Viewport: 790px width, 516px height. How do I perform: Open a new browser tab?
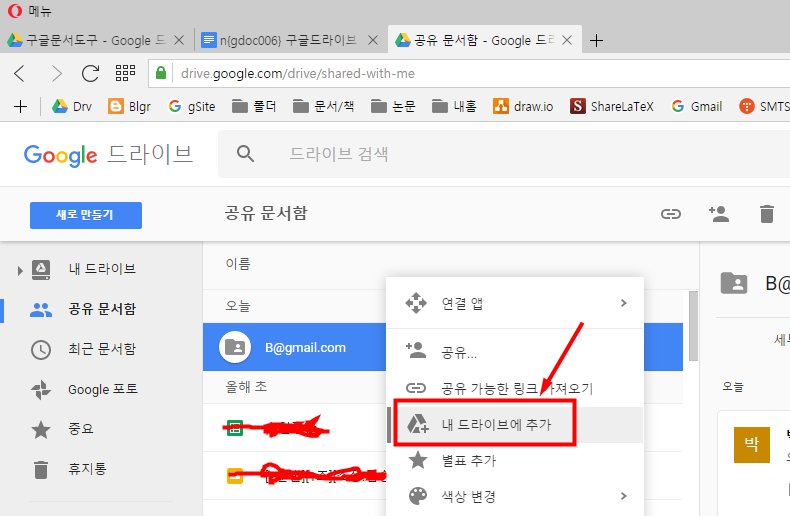point(596,40)
